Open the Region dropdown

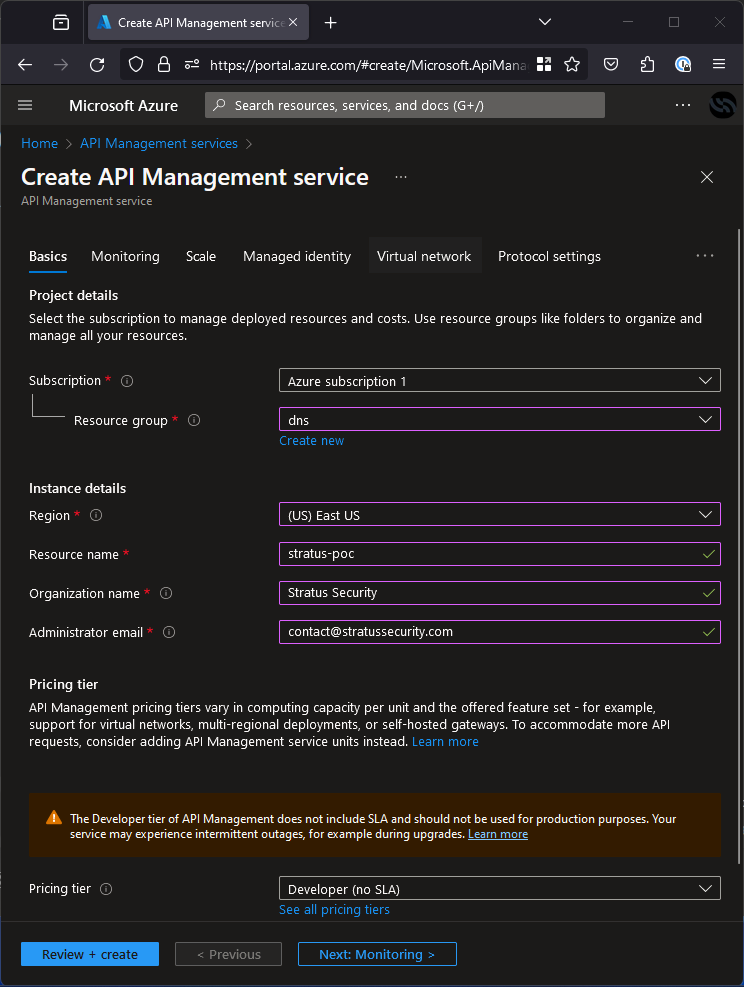click(x=500, y=514)
